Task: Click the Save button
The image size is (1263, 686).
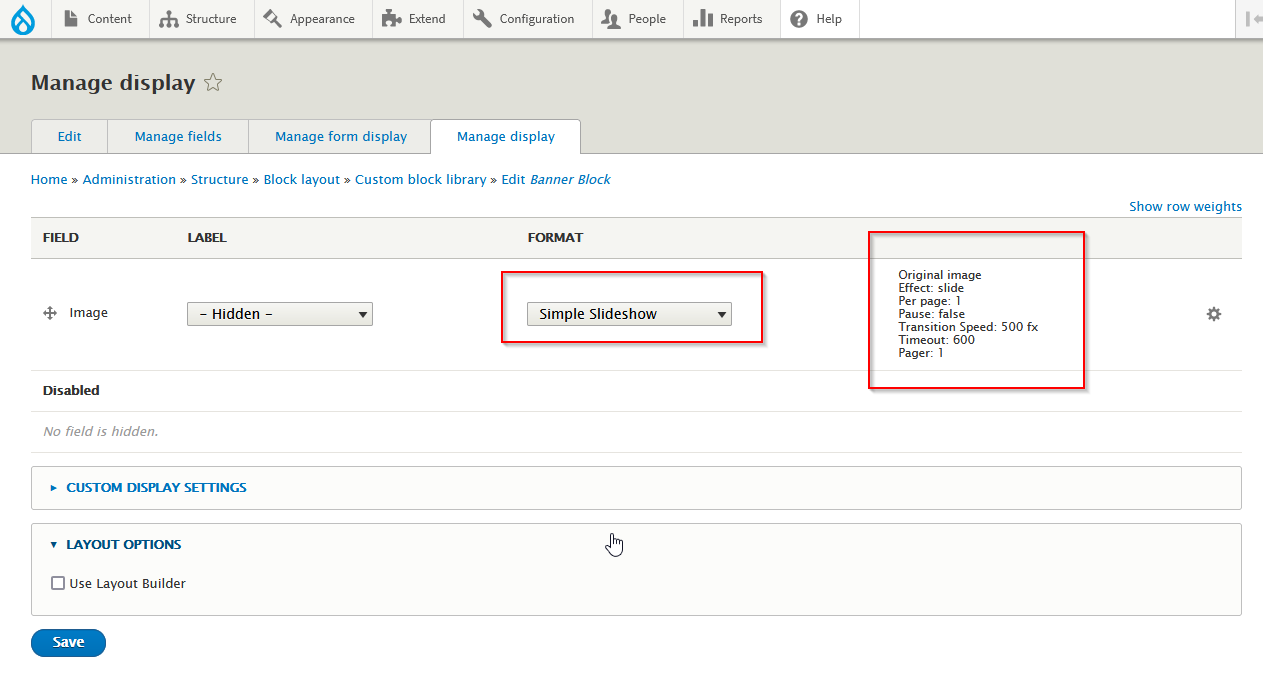Action: (68, 643)
